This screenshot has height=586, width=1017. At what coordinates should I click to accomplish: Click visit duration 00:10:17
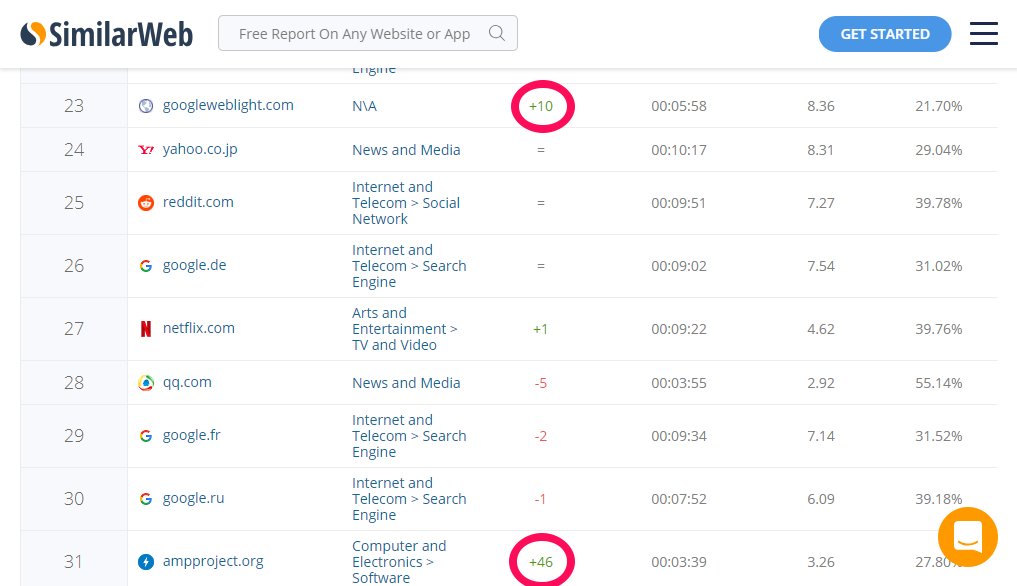coord(678,151)
